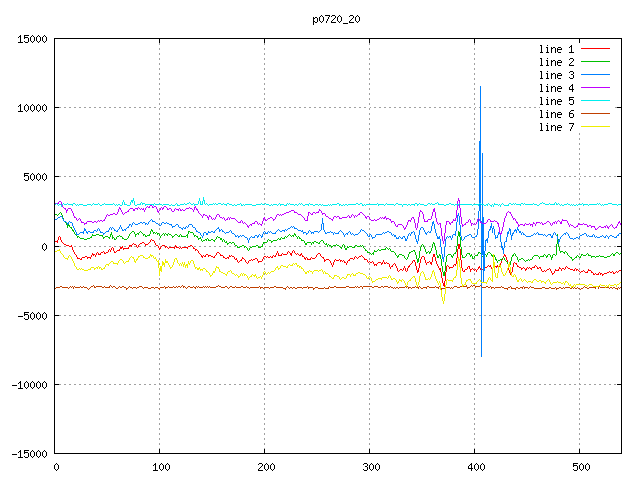Click the red sample beside line 1
The height and width of the screenshot is (480, 640).
[x=596, y=49]
